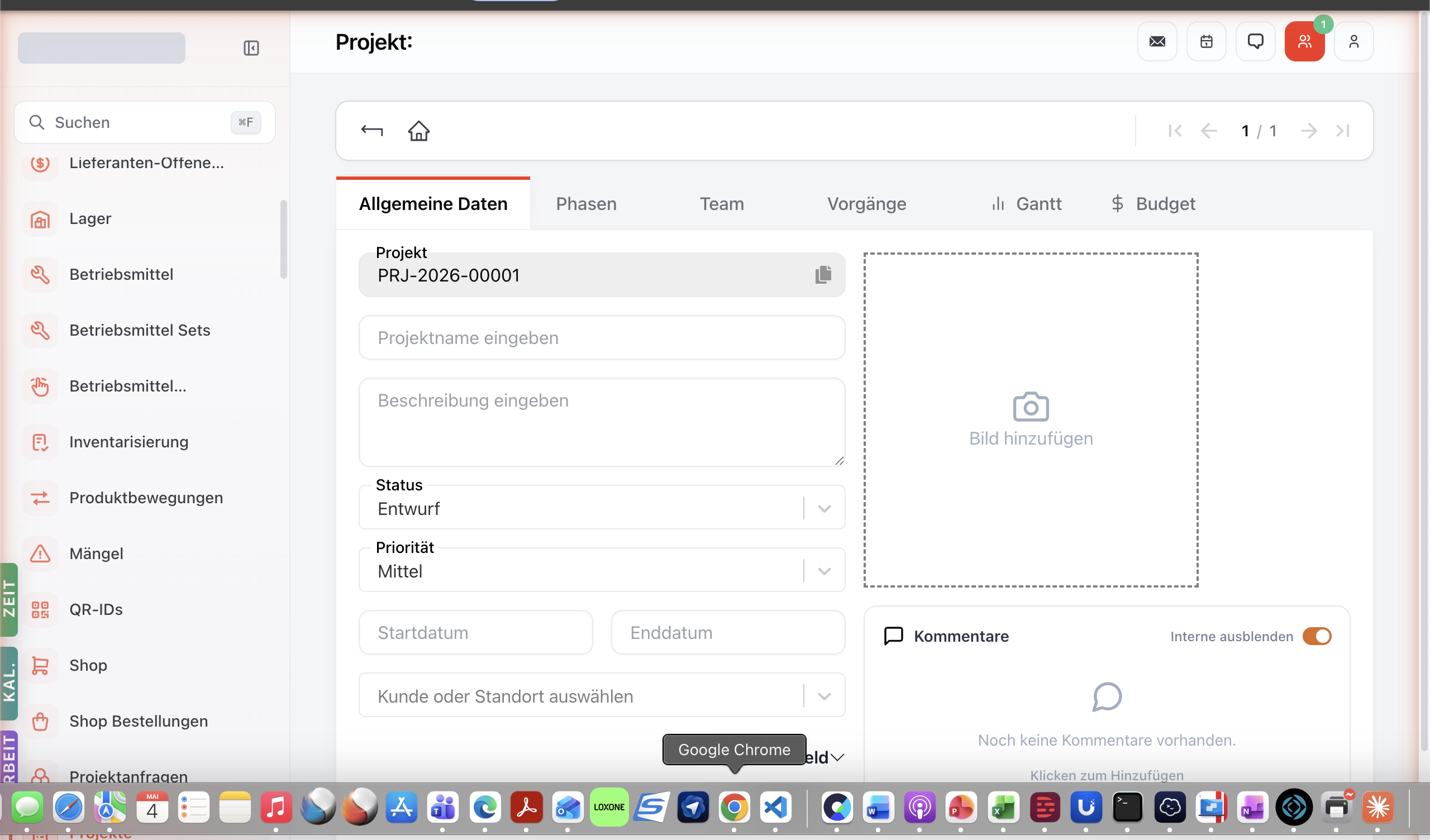The width and height of the screenshot is (1430, 840).
Task: Open Produktbewegungen in sidebar
Action: click(145, 498)
